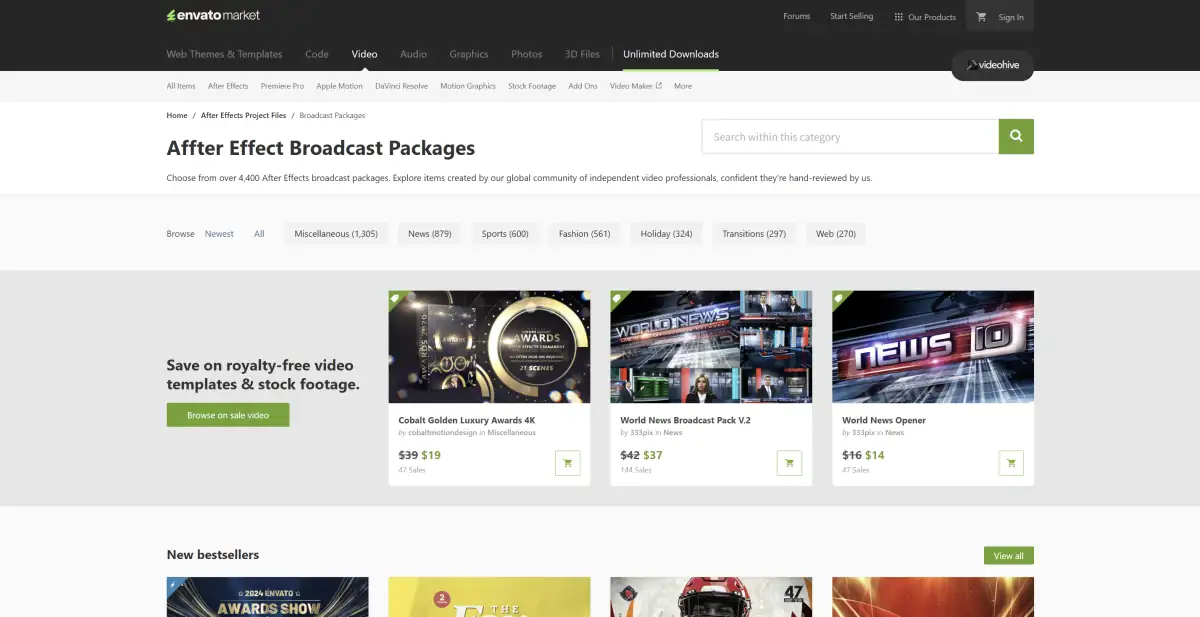Open the 2024 Envato Awards Show bestseller thumbnail
This screenshot has height=617, width=1200.
tap(267, 597)
